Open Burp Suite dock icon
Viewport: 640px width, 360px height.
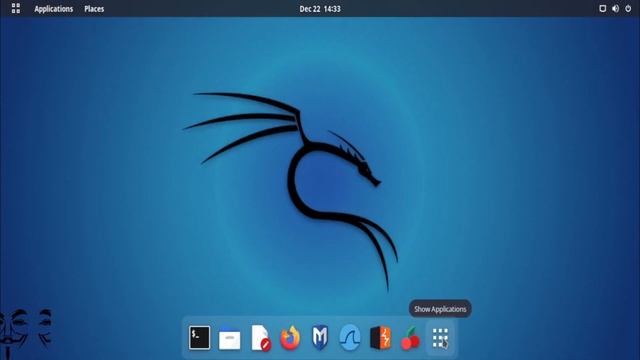click(380, 338)
